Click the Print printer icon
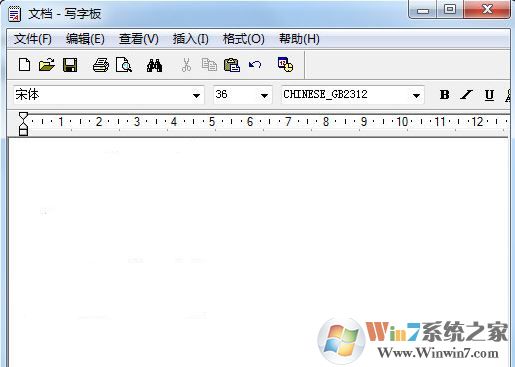The height and width of the screenshot is (367, 515). click(101, 65)
